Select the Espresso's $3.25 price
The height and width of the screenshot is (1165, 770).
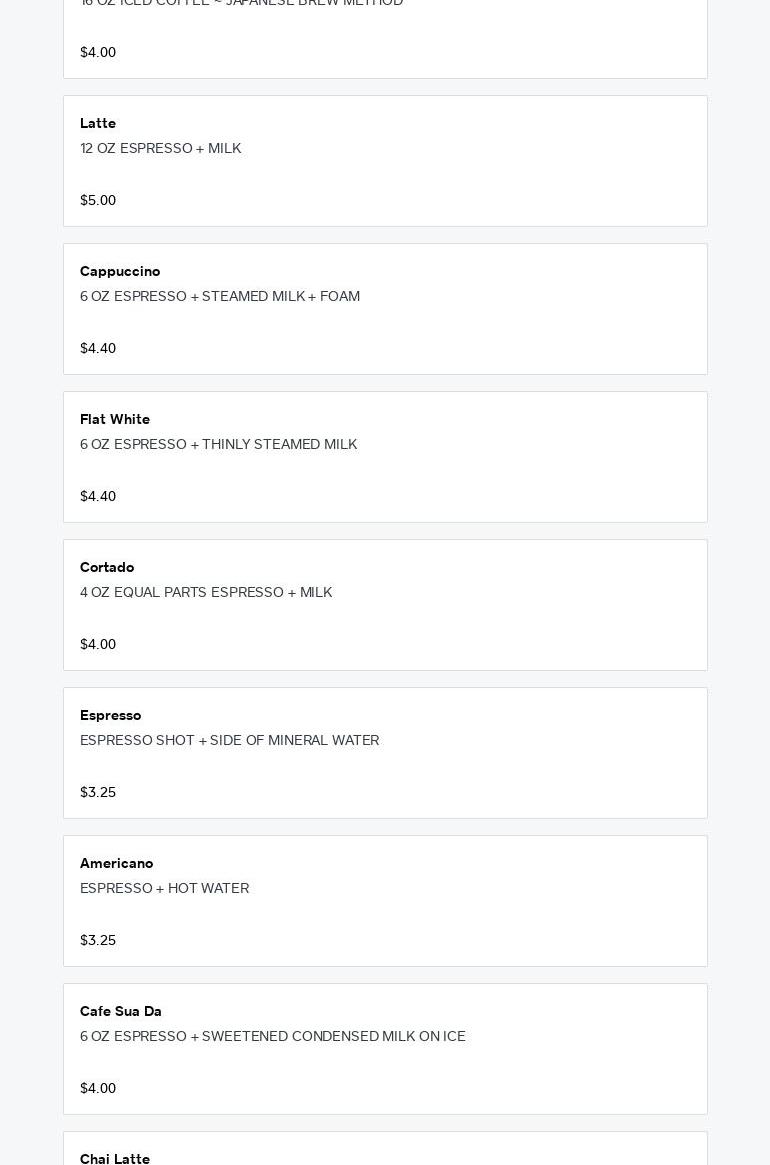[x=98, y=792]
